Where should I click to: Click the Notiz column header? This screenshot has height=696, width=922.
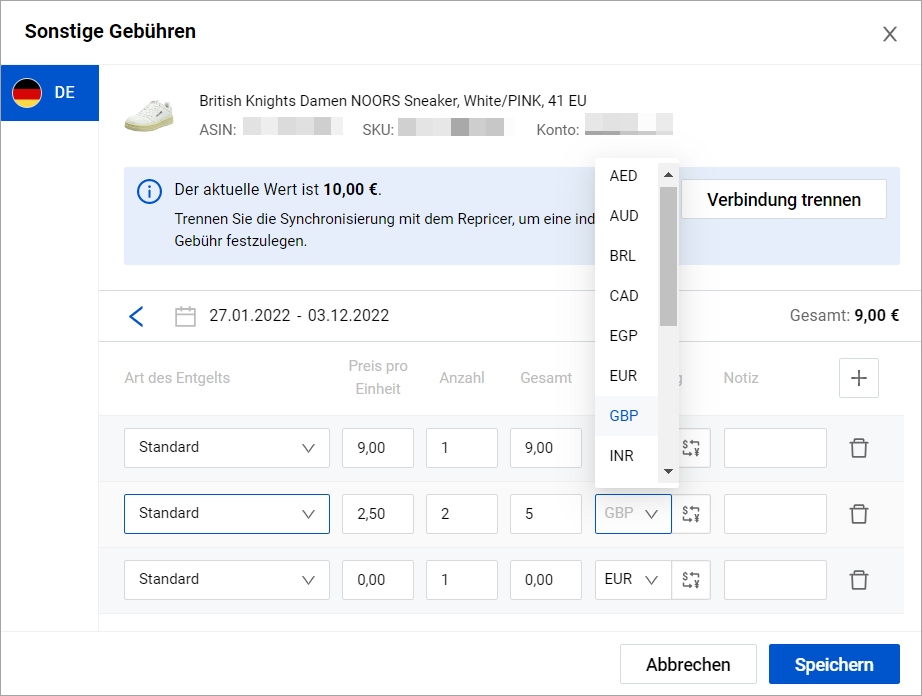coord(741,378)
